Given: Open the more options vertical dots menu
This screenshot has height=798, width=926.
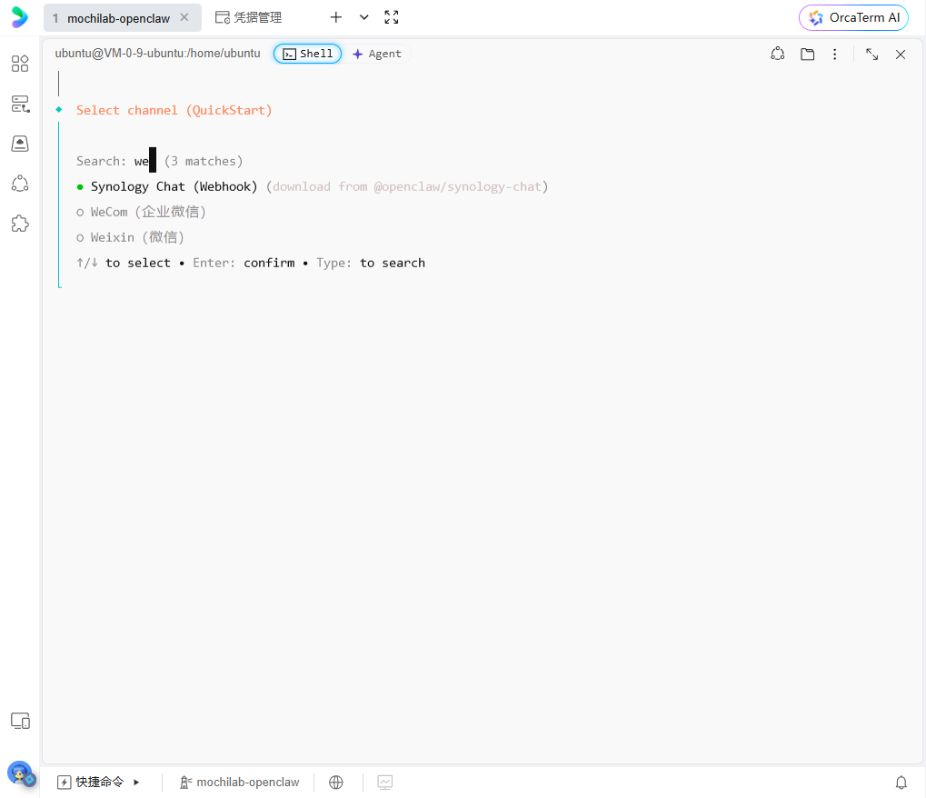Looking at the screenshot, I should (x=834, y=54).
